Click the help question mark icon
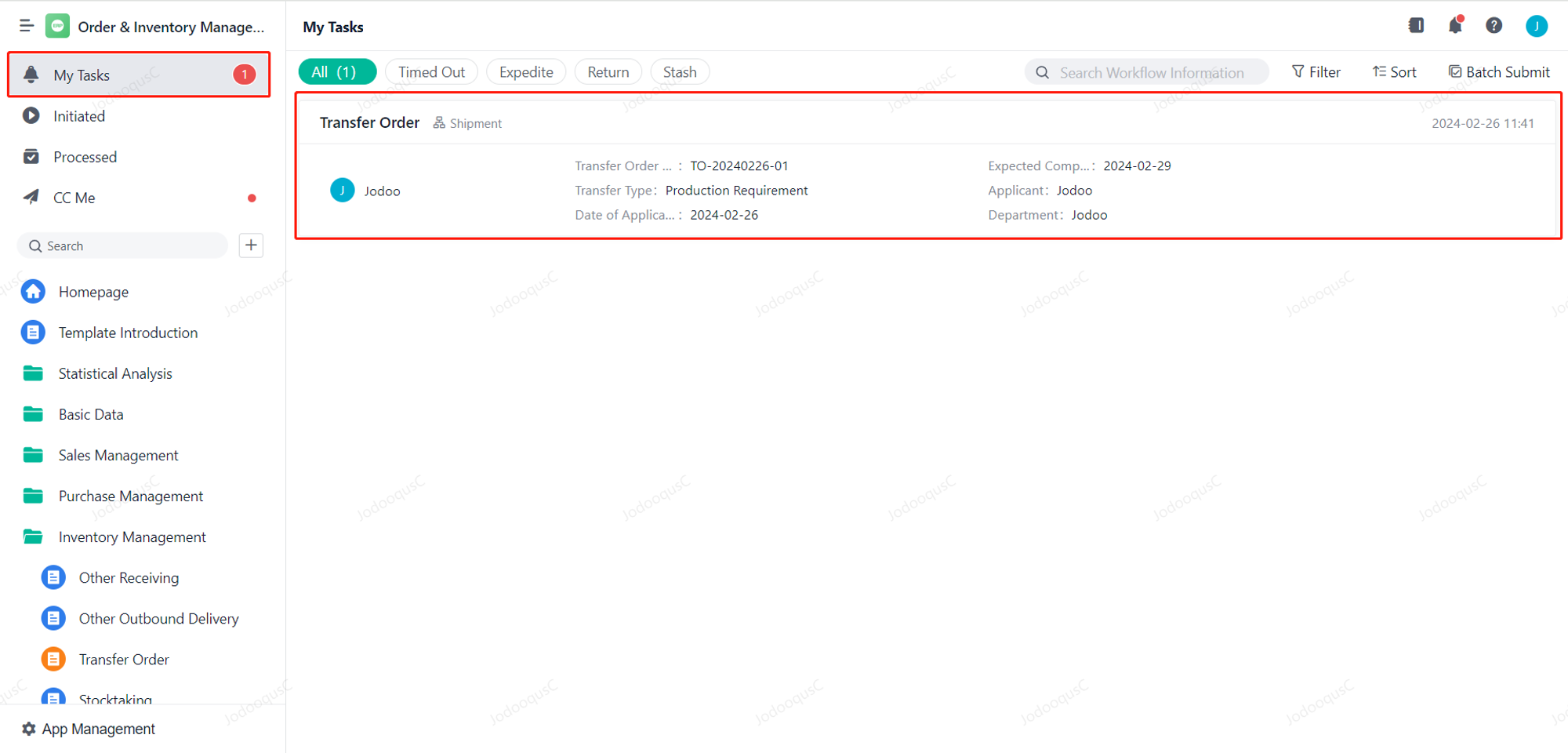This screenshot has height=753, width=1568. [1494, 26]
